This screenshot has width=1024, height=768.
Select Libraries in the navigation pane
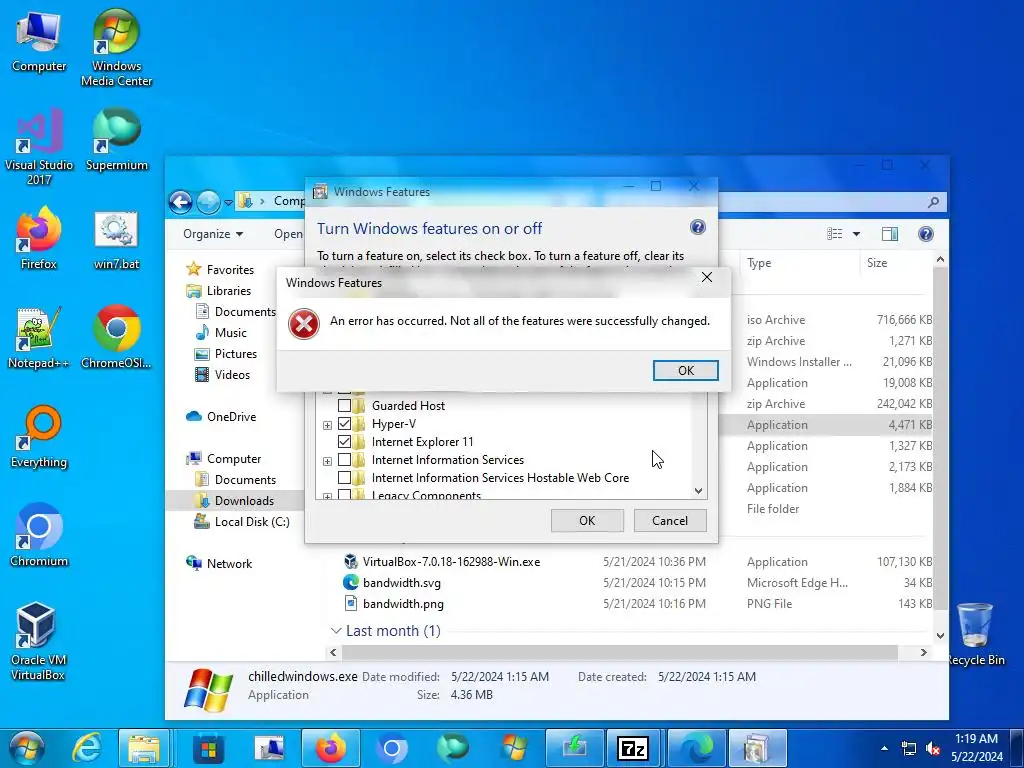[x=218, y=291]
